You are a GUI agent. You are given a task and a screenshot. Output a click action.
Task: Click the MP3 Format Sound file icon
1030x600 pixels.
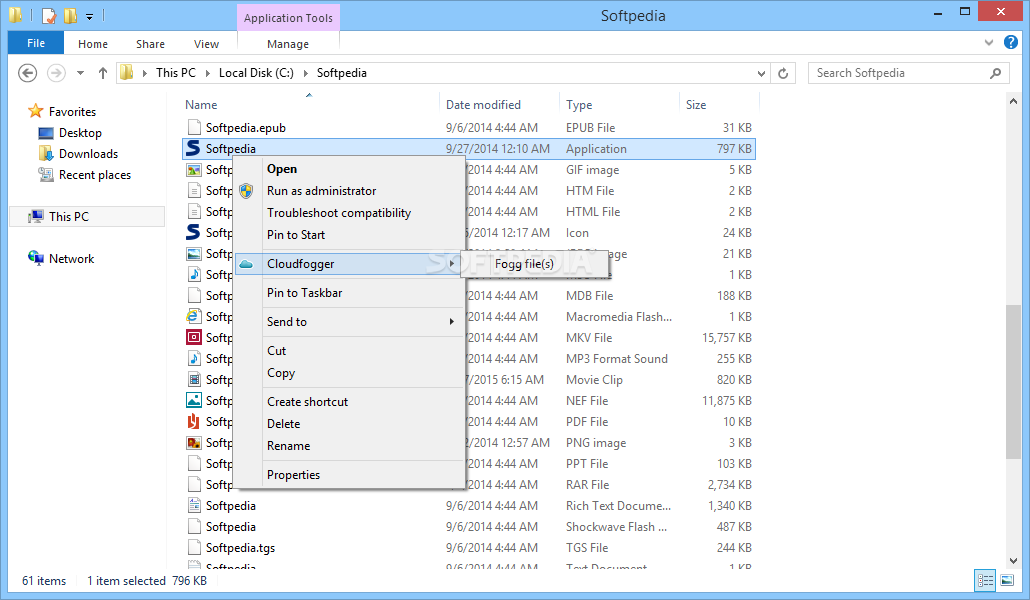point(194,358)
